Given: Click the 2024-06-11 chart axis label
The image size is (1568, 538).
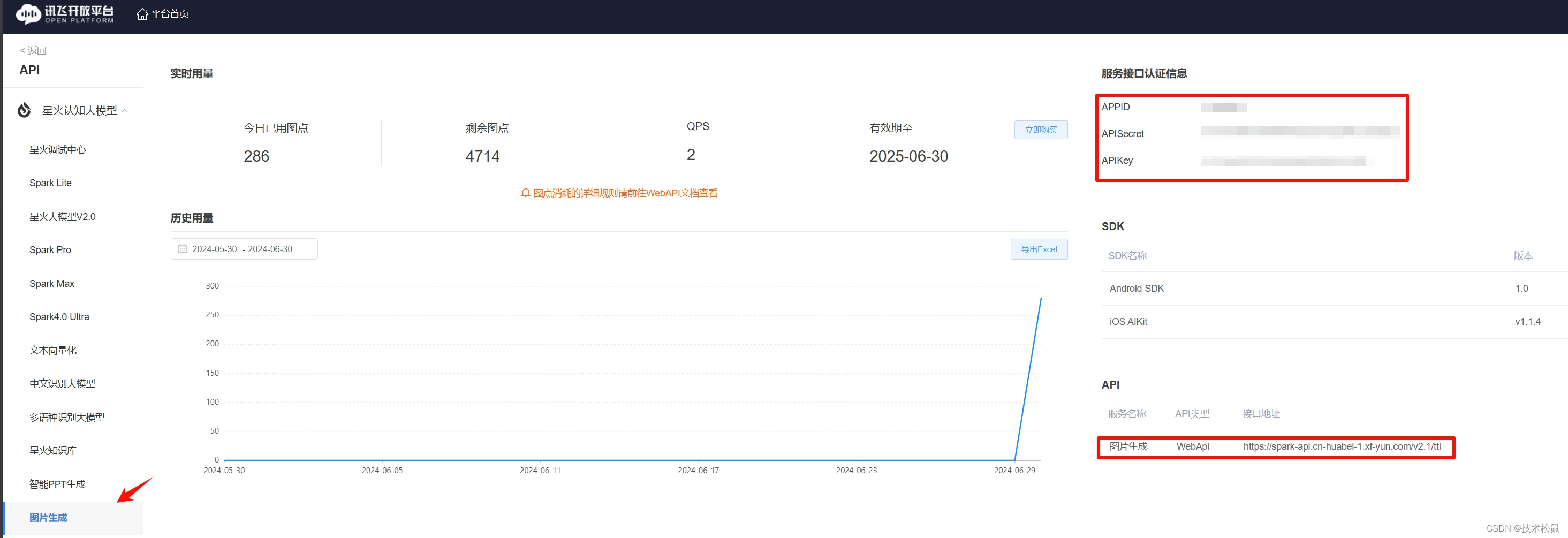Looking at the screenshot, I should [x=540, y=471].
